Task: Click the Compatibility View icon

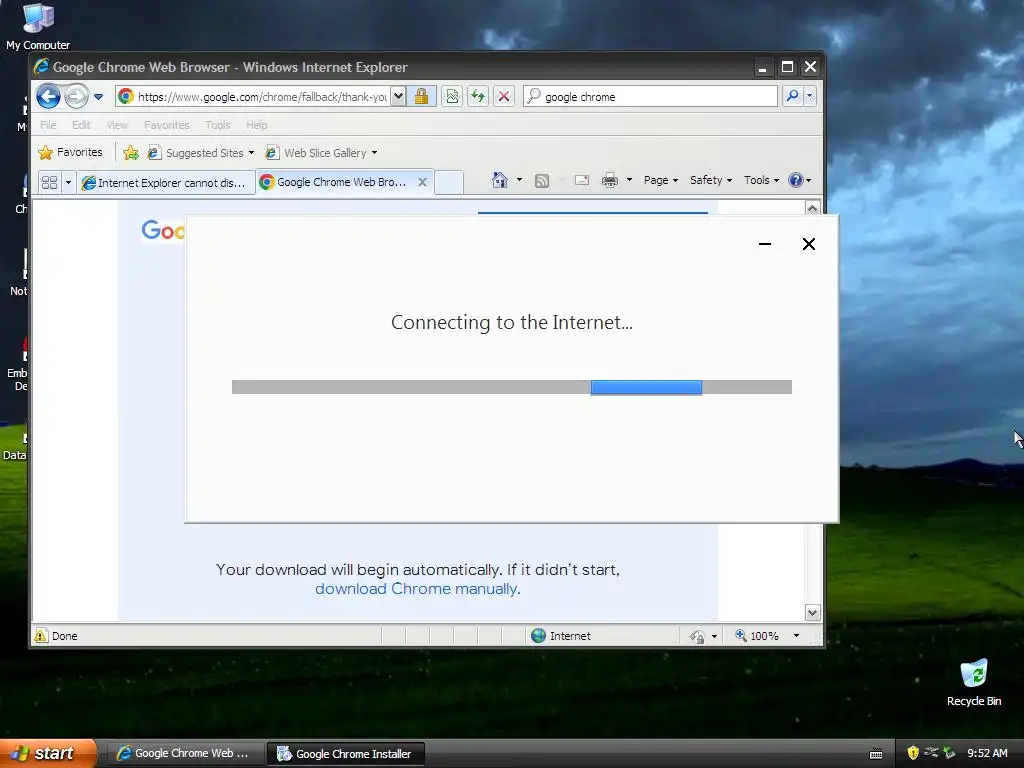Action: click(452, 97)
